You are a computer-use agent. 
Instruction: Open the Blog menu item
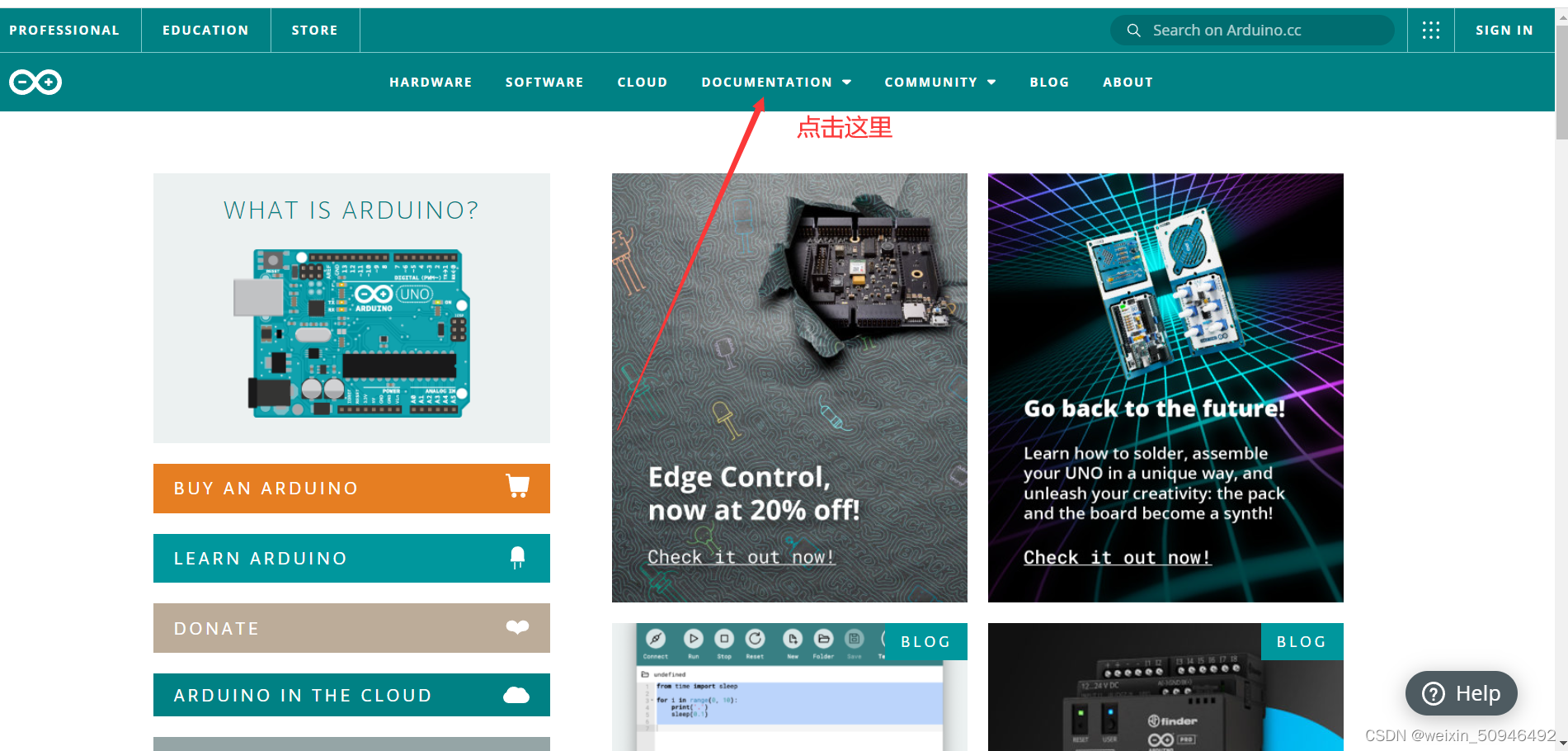(x=1049, y=83)
